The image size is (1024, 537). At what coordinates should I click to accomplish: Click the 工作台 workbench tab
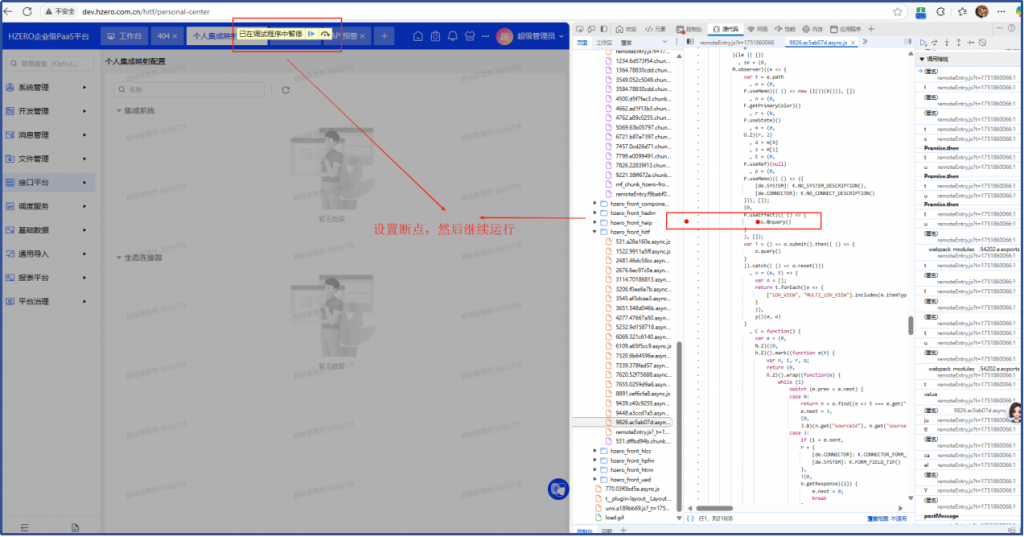[124, 35]
